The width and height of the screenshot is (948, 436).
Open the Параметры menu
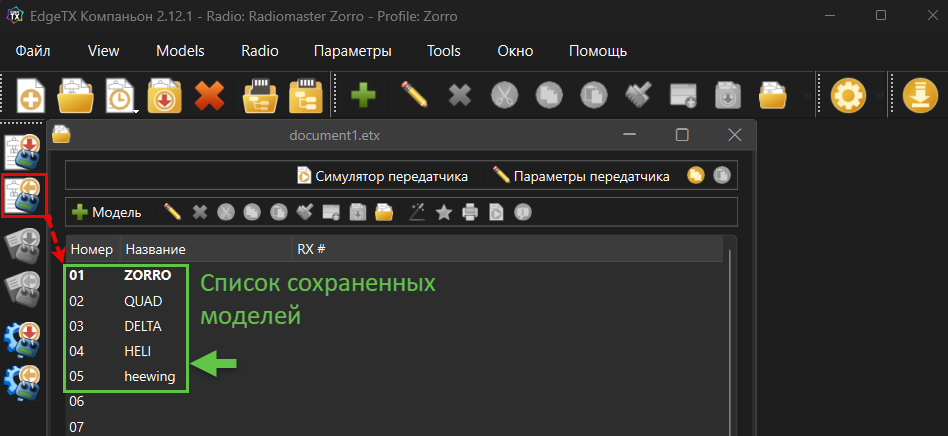click(353, 51)
